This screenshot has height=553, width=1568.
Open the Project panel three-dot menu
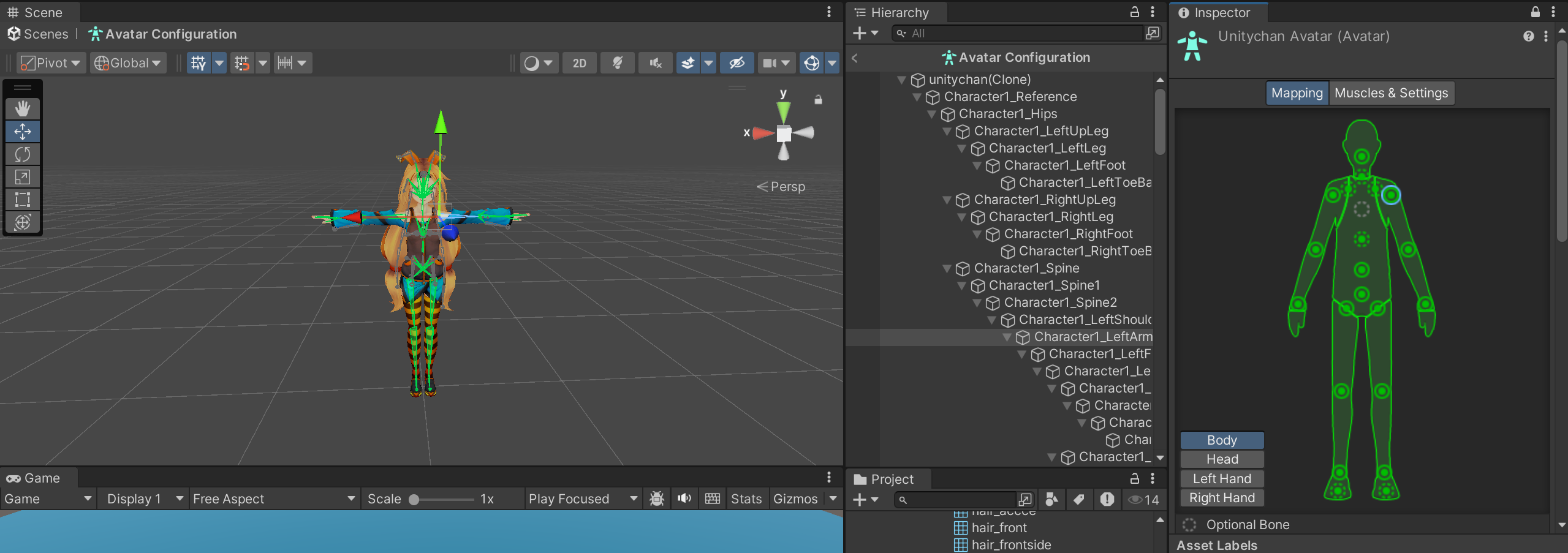point(1153,478)
